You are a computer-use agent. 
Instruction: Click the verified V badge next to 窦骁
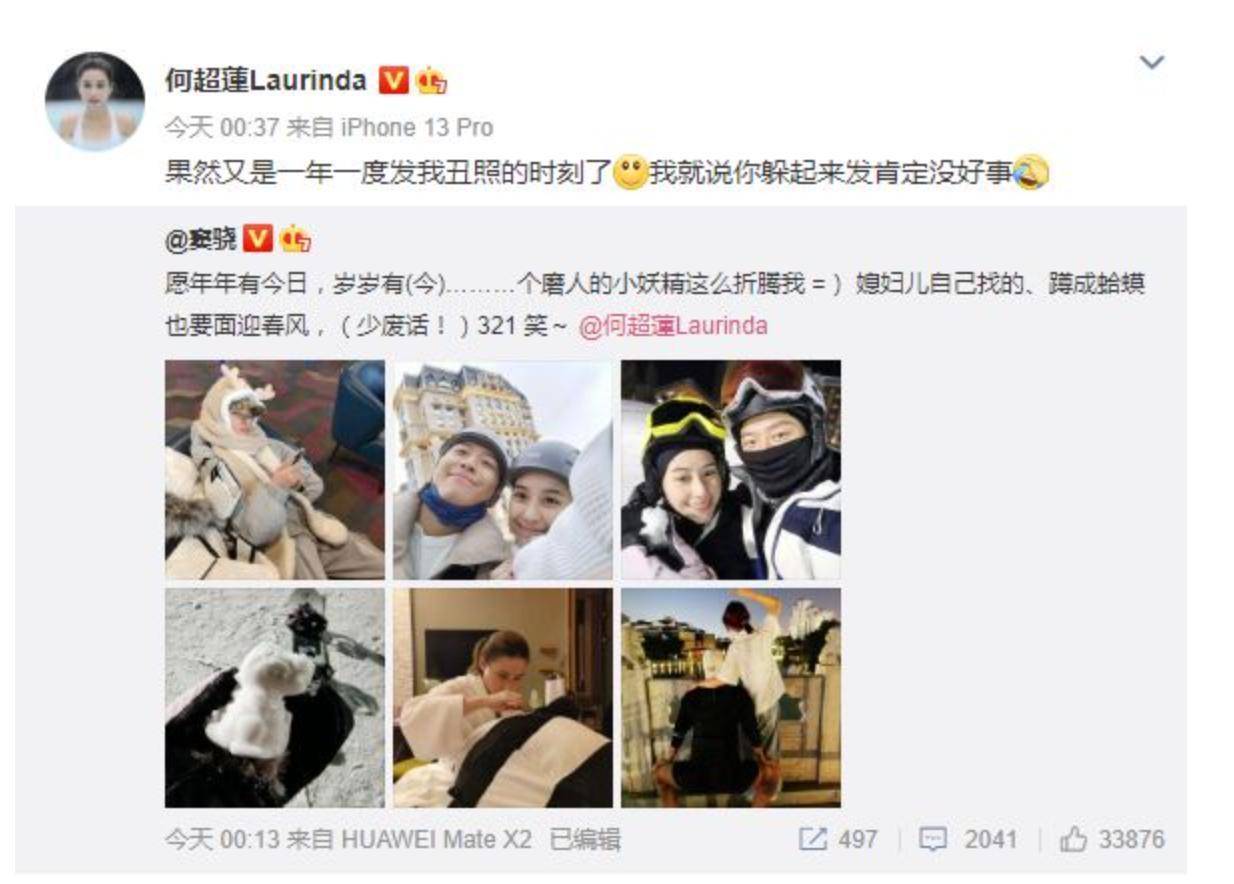[259, 239]
